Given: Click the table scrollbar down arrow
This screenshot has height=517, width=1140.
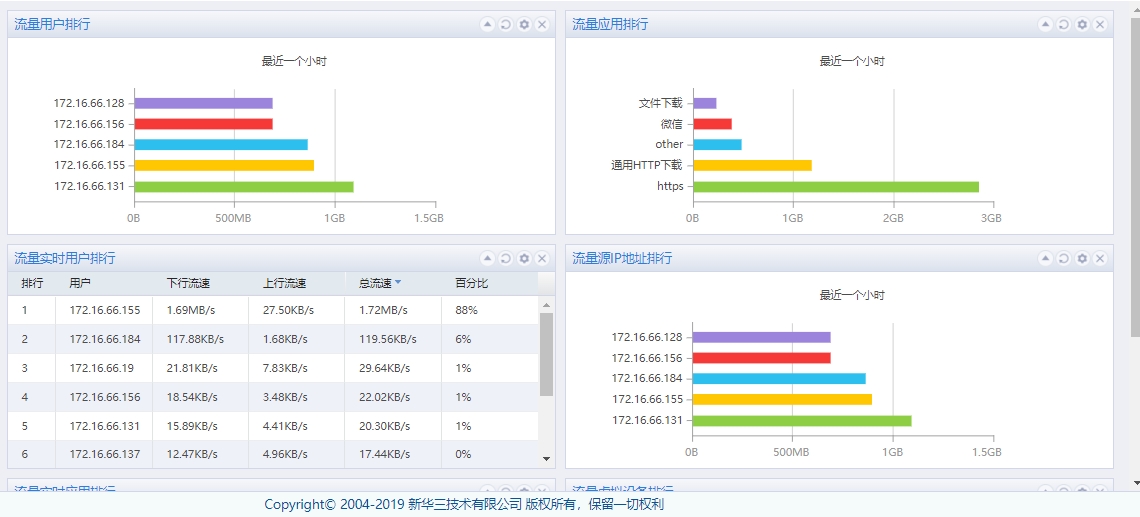Looking at the screenshot, I should tap(546, 458).
